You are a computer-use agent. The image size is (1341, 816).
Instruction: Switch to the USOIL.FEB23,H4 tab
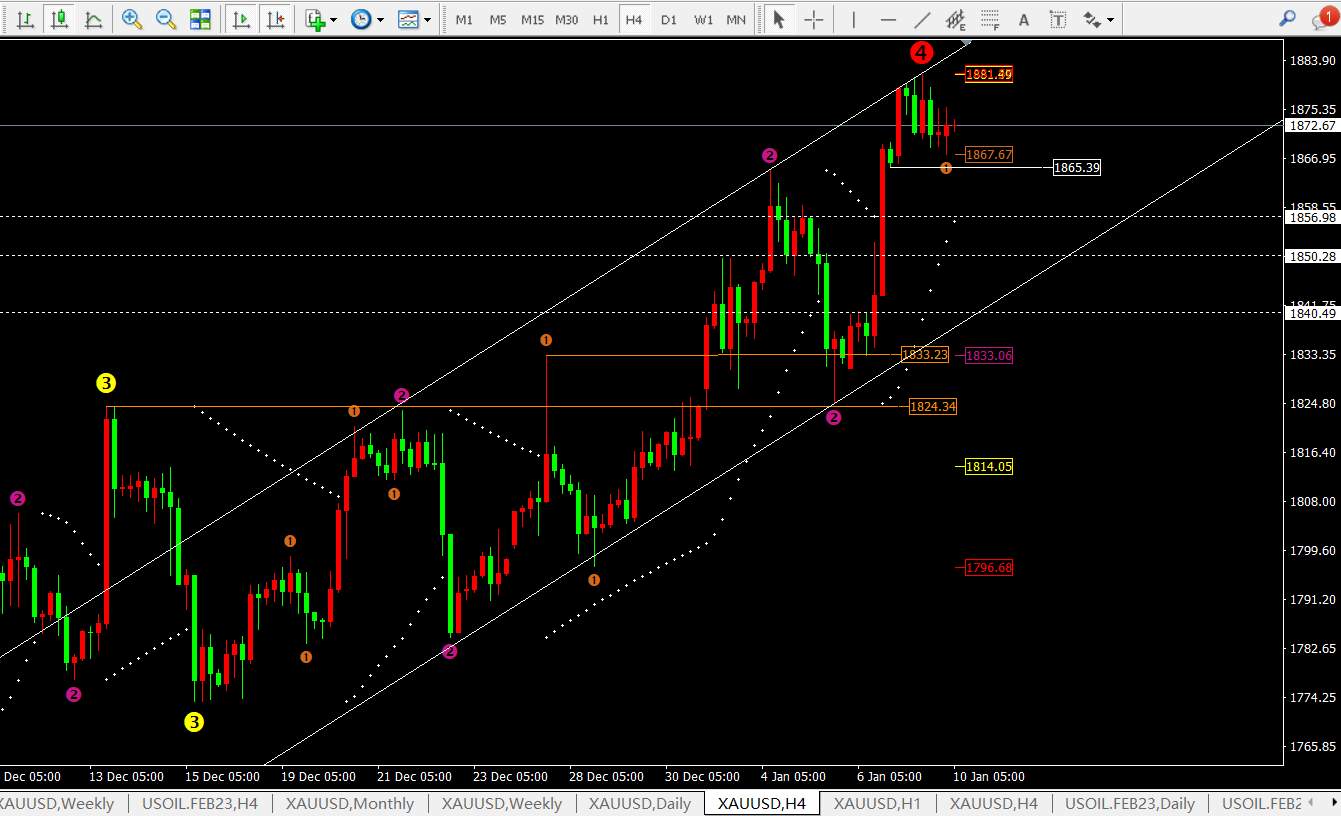click(200, 803)
